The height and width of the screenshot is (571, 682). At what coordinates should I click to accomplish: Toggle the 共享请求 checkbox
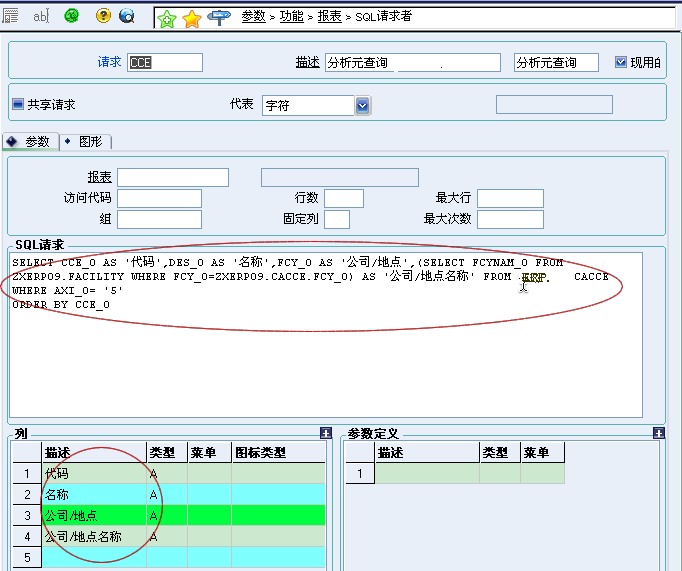(x=17, y=104)
